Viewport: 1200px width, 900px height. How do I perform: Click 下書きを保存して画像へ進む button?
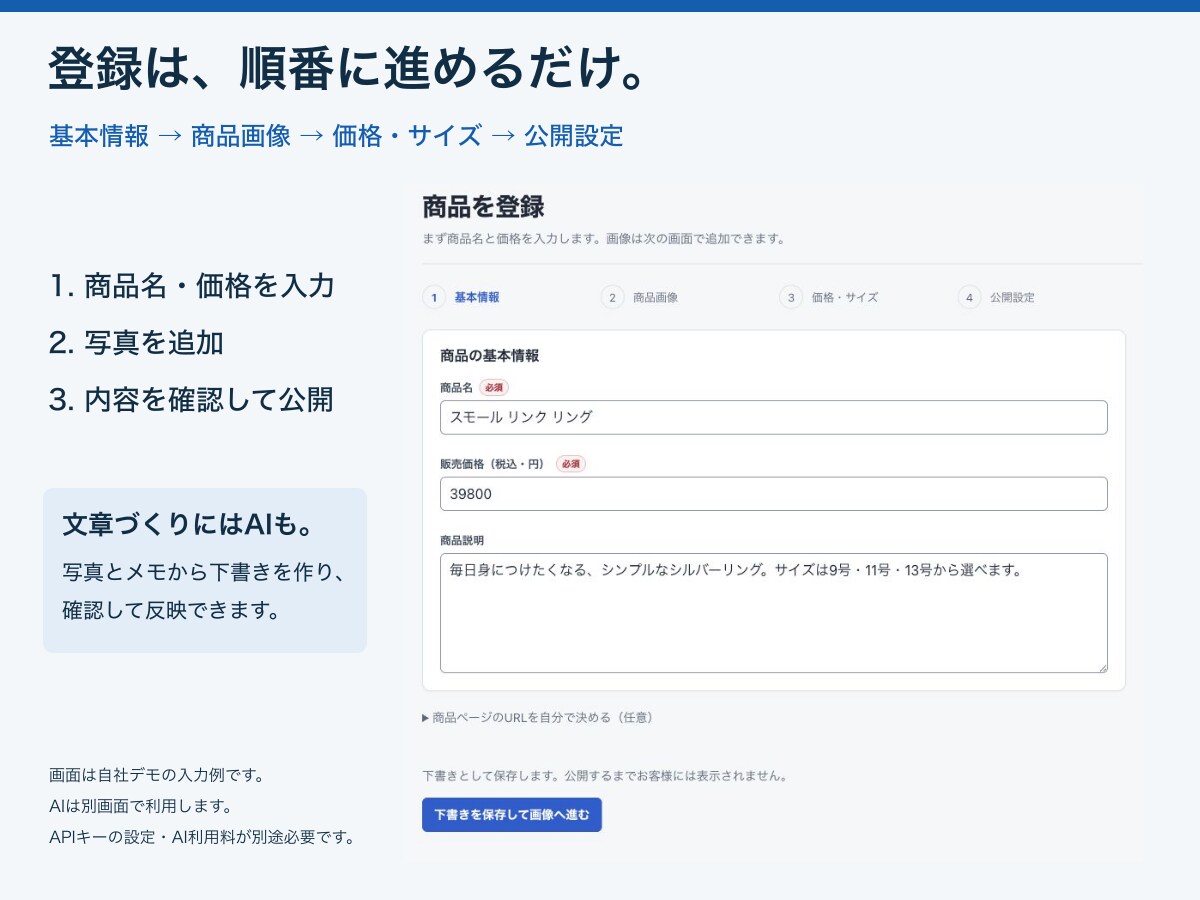[512, 814]
